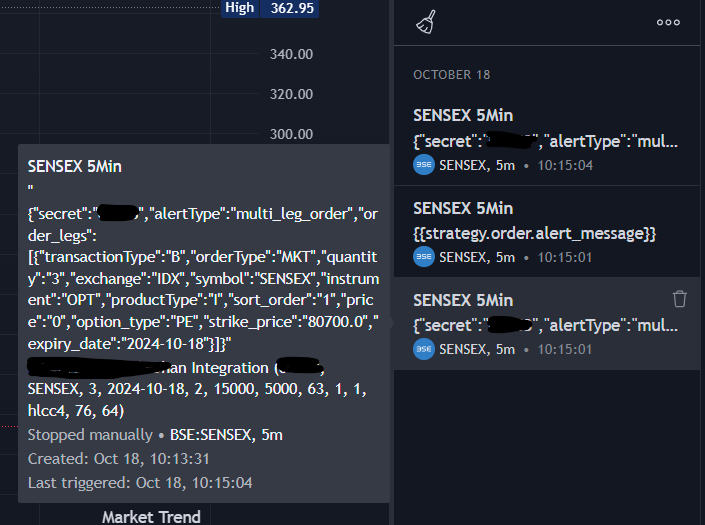Click BSE logo beside the 10:15:04 entry

click(424, 165)
